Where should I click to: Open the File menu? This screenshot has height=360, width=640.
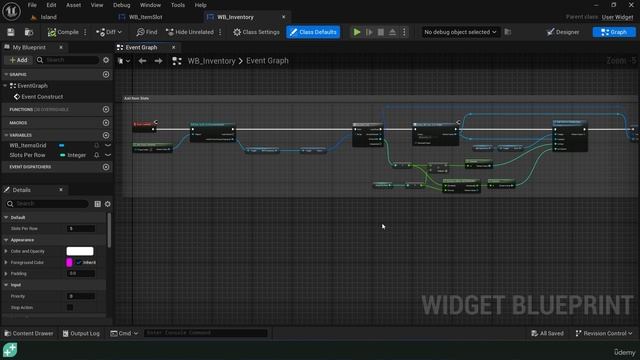32,5
